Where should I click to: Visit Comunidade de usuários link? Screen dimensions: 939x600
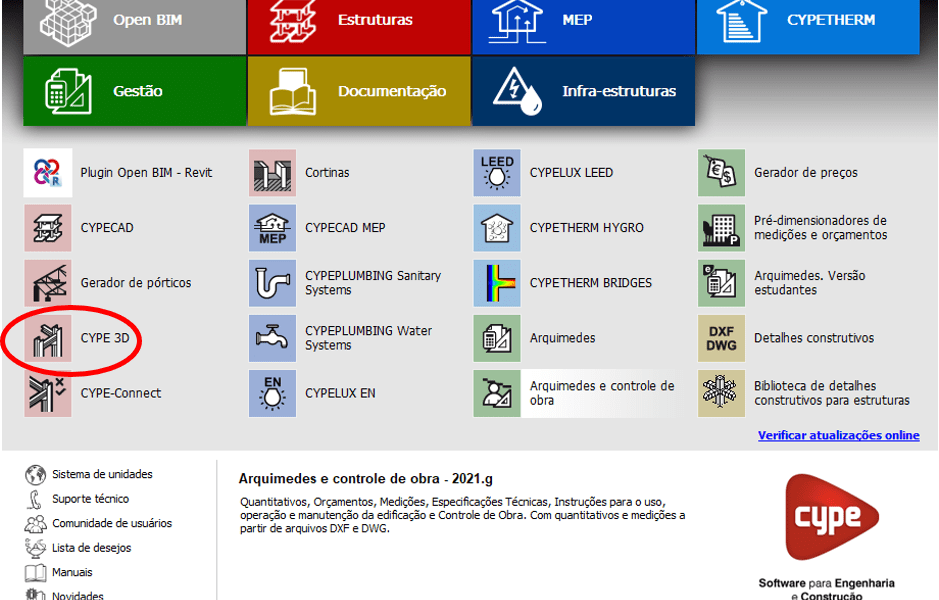click(112, 523)
